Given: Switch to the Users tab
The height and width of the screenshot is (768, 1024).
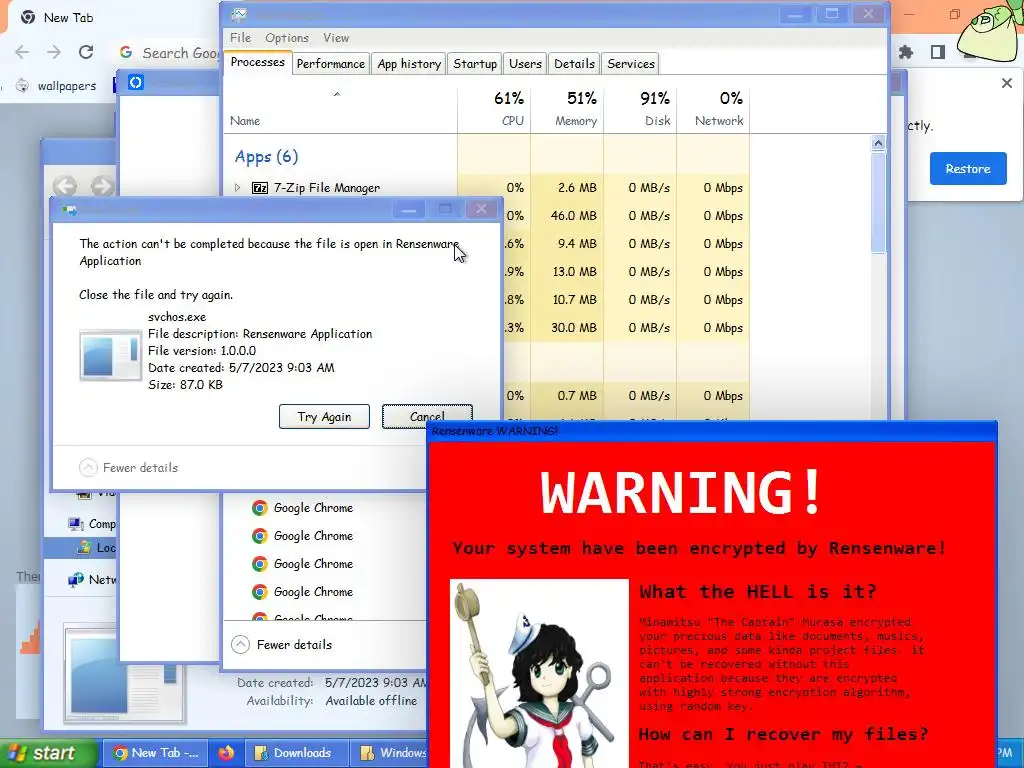Looking at the screenshot, I should 525,63.
